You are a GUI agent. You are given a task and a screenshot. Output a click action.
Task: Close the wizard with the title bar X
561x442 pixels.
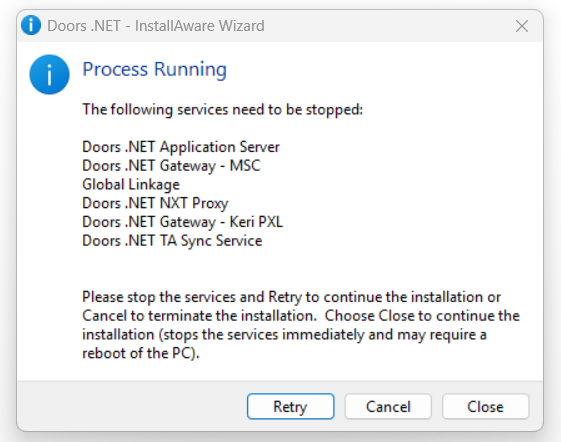pos(522,26)
